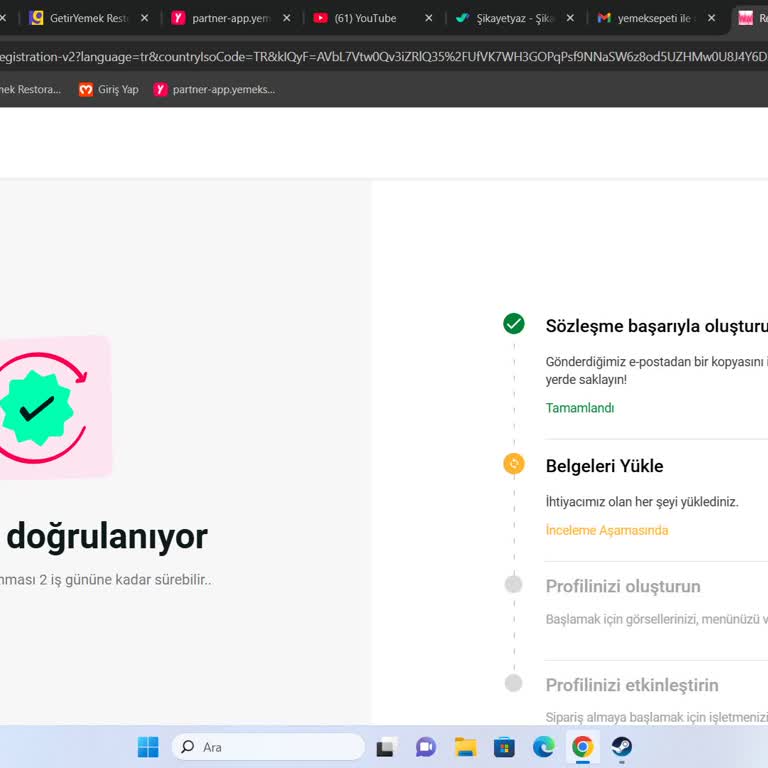Click the orange in-review status icon
This screenshot has height=768, width=768.
pyautogui.click(x=514, y=463)
